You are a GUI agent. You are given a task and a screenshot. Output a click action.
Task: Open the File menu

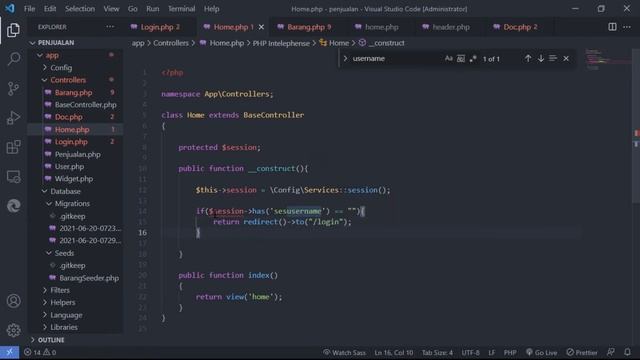(29, 9)
